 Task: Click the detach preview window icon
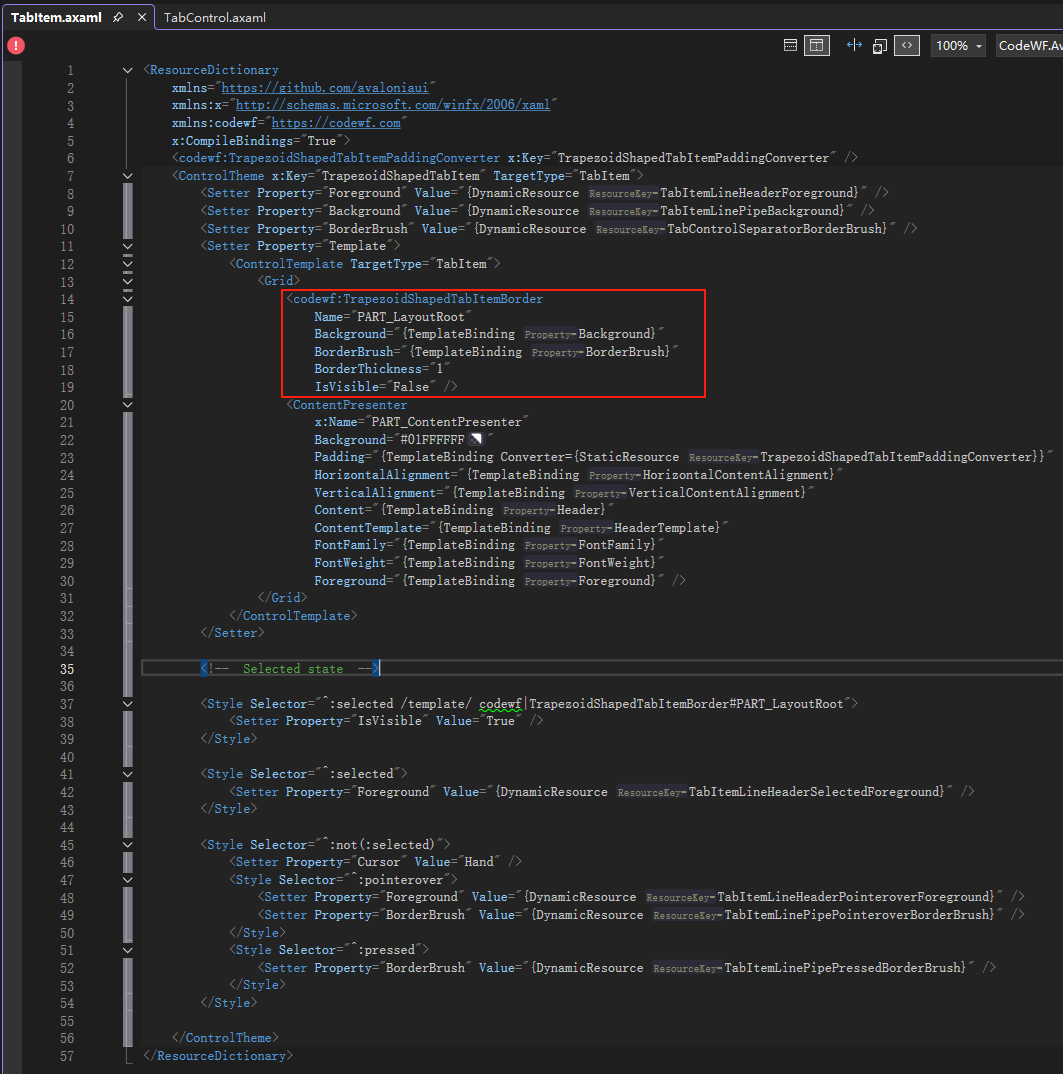point(879,46)
